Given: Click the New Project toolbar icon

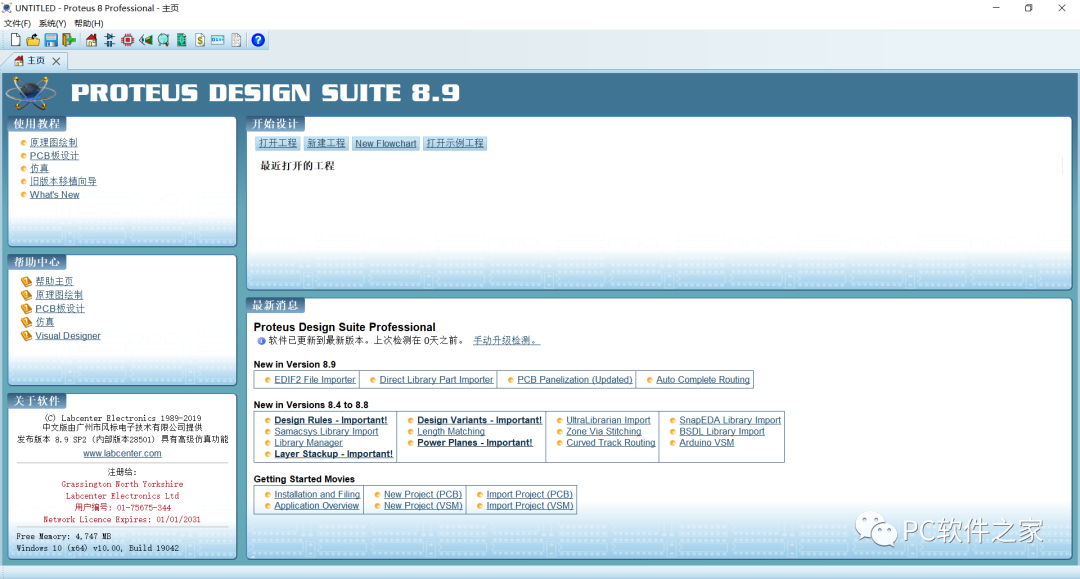Looking at the screenshot, I should point(15,40).
